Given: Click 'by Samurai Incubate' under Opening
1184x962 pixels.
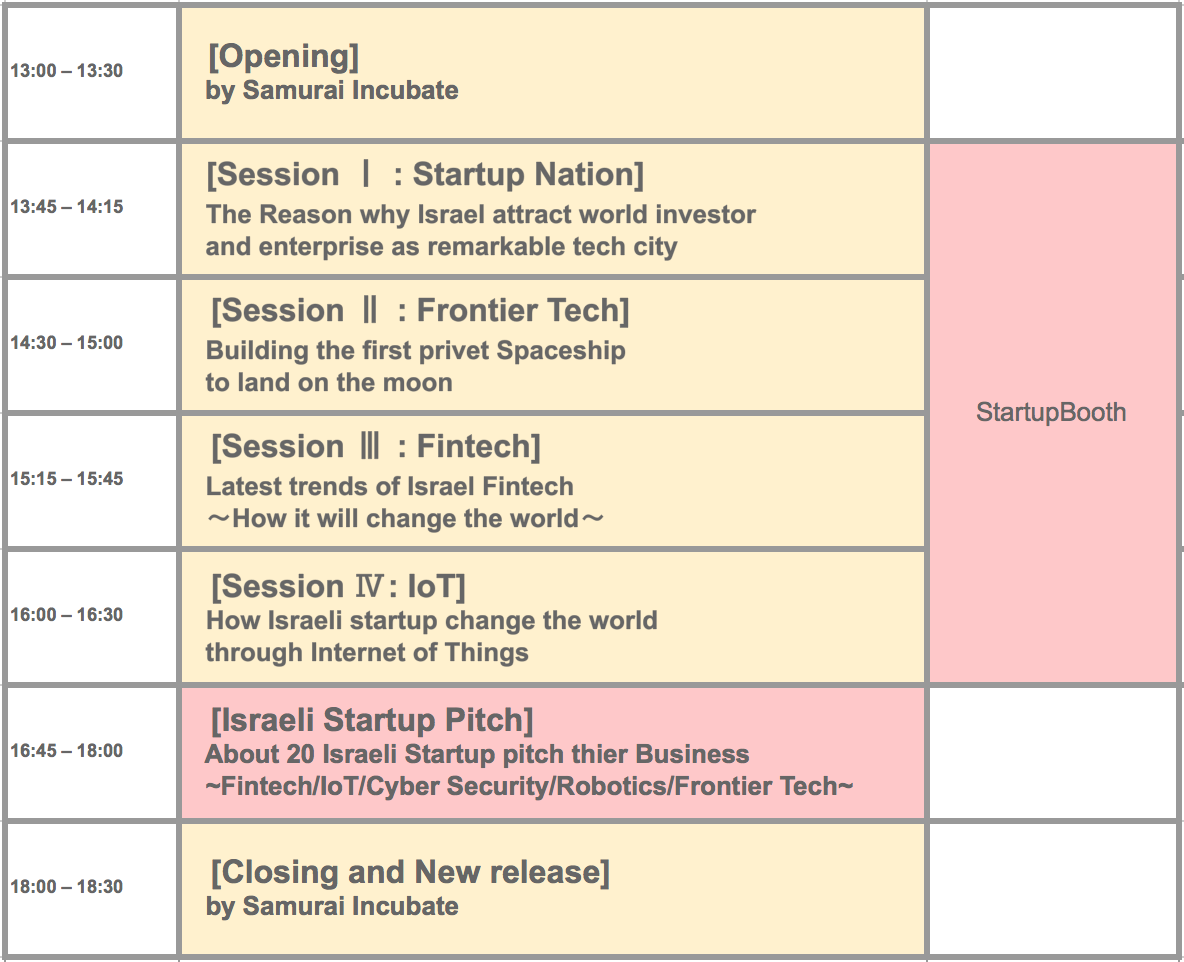Looking at the screenshot, I should (332, 90).
